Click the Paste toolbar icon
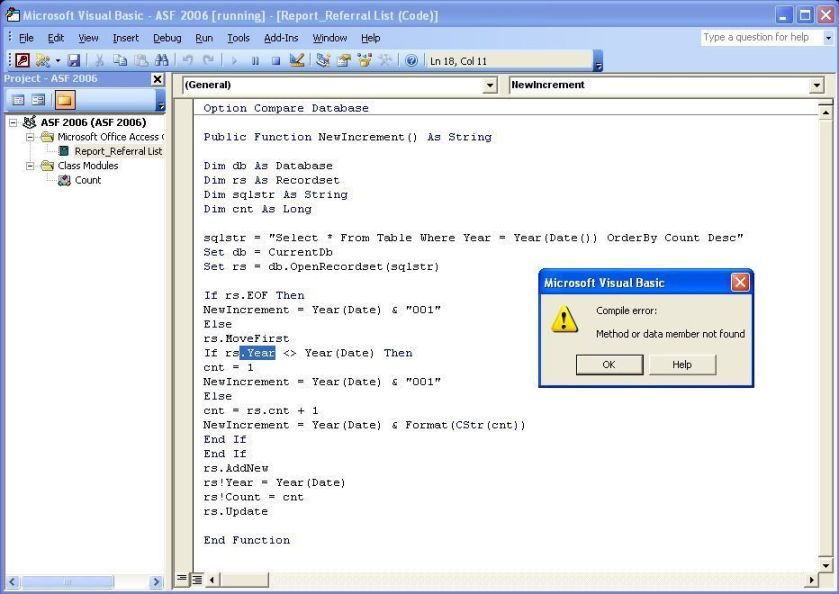The height and width of the screenshot is (594, 839). pos(141,60)
